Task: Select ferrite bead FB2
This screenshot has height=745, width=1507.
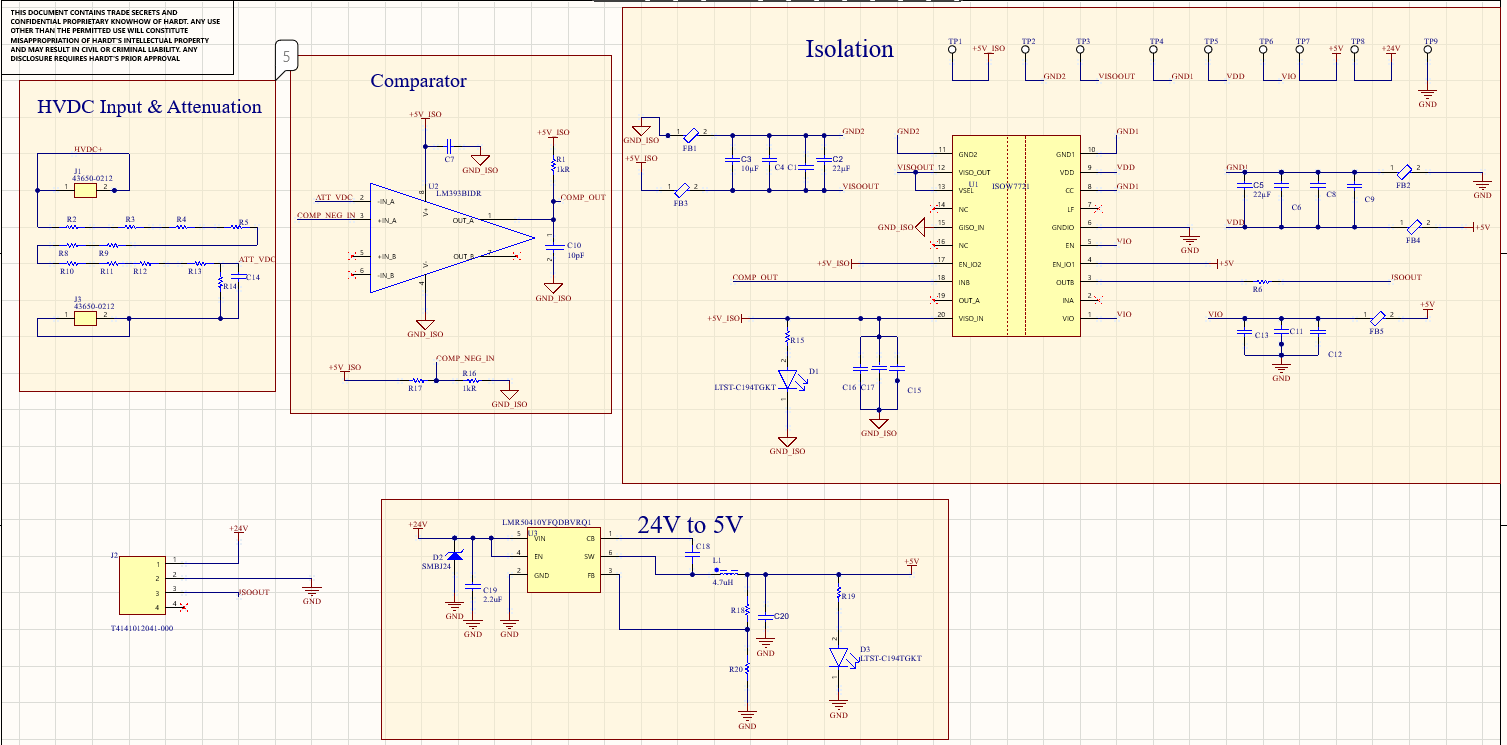Action: [1404, 171]
